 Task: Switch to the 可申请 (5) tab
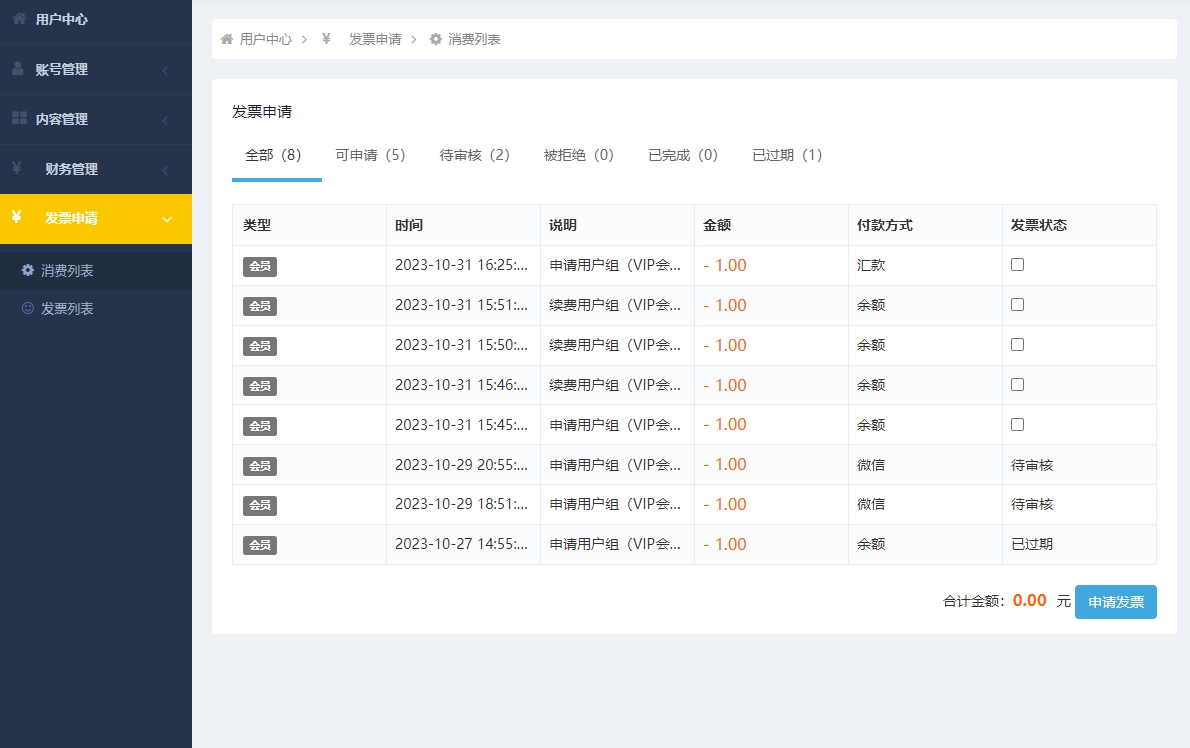[x=370, y=155]
